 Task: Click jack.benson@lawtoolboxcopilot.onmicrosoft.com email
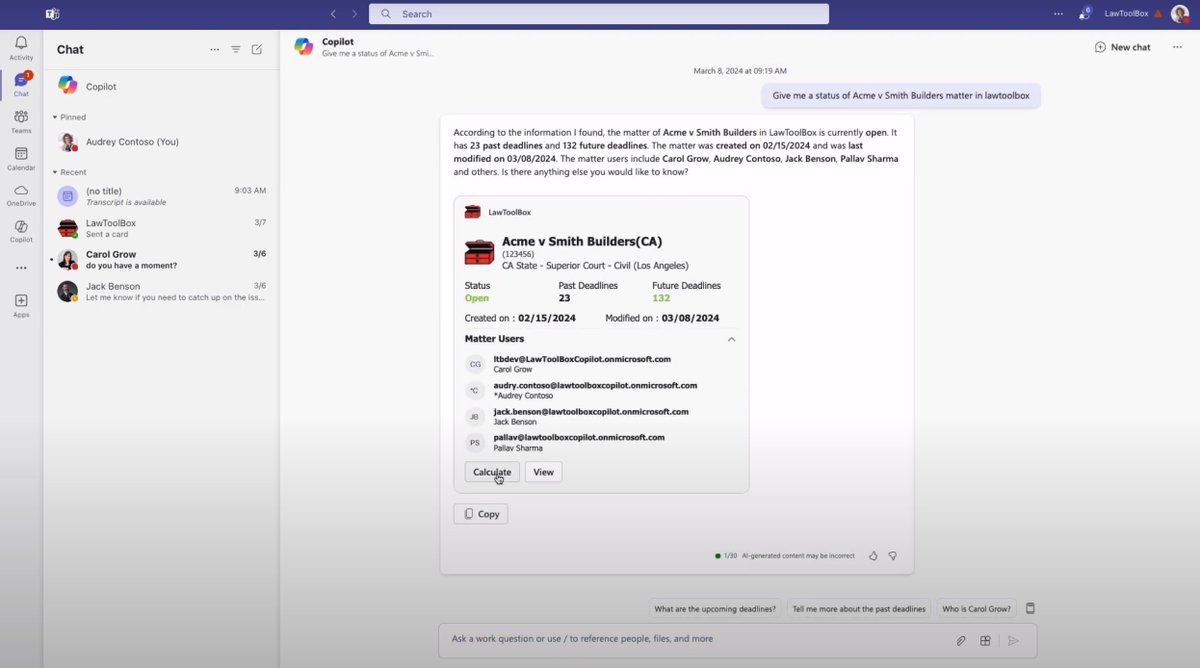tap(591, 411)
